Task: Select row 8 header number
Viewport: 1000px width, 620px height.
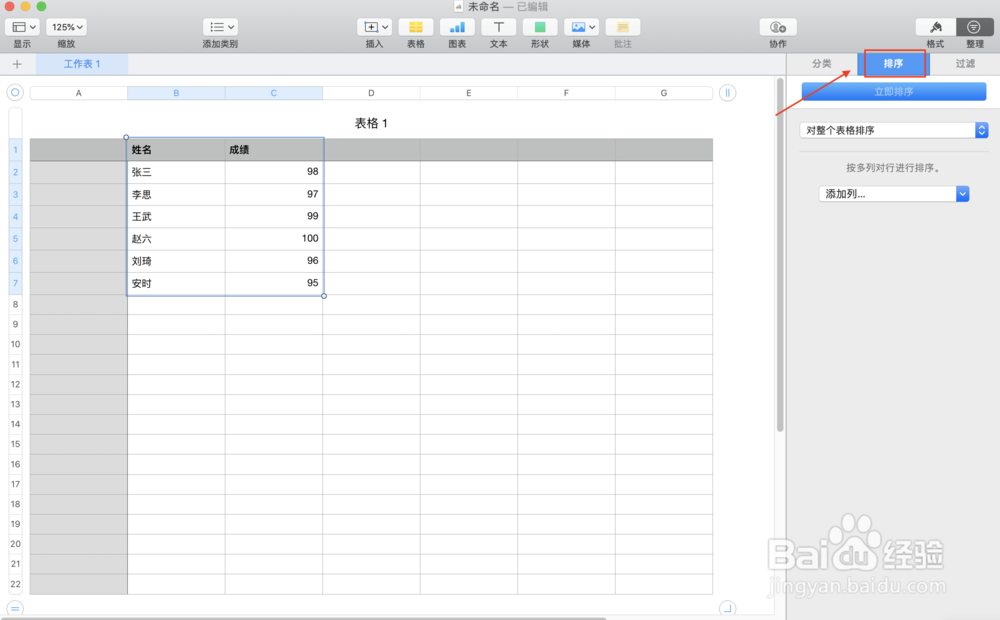Action: (15, 304)
